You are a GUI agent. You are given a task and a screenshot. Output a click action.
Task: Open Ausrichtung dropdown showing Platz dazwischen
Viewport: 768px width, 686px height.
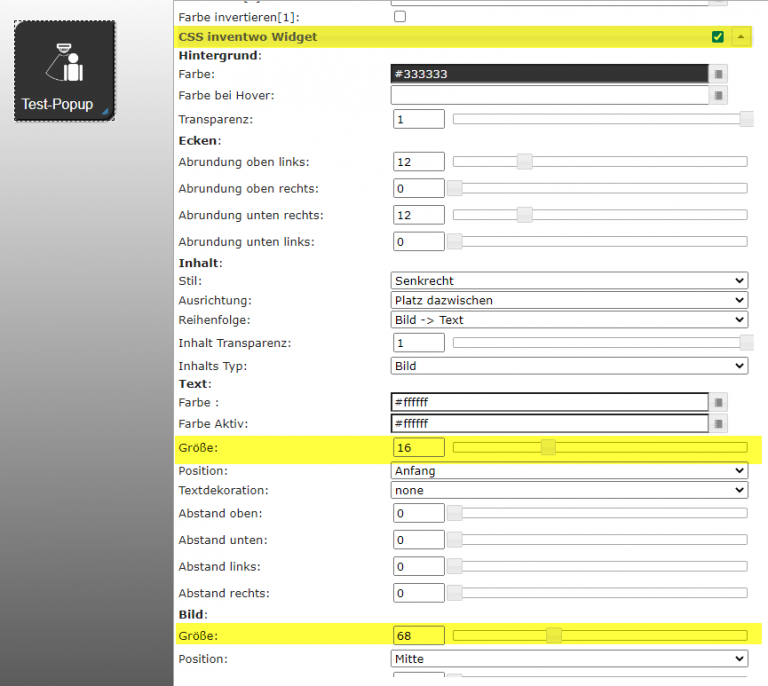point(568,300)
